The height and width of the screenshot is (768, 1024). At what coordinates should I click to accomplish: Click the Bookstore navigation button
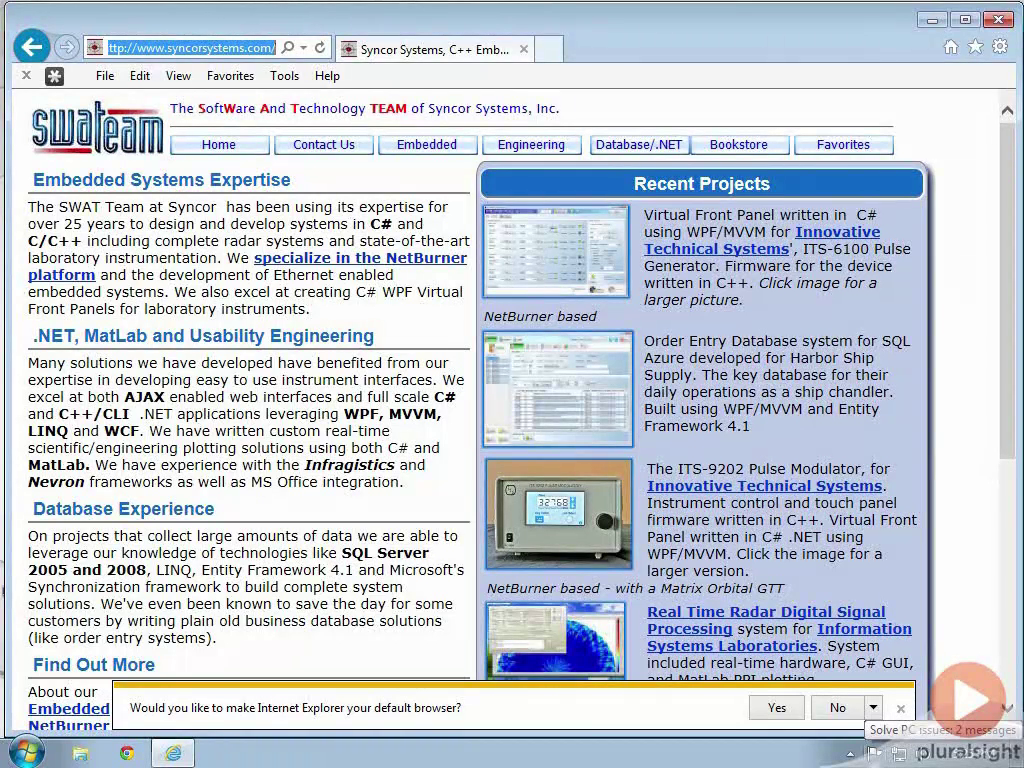point(739,144)
